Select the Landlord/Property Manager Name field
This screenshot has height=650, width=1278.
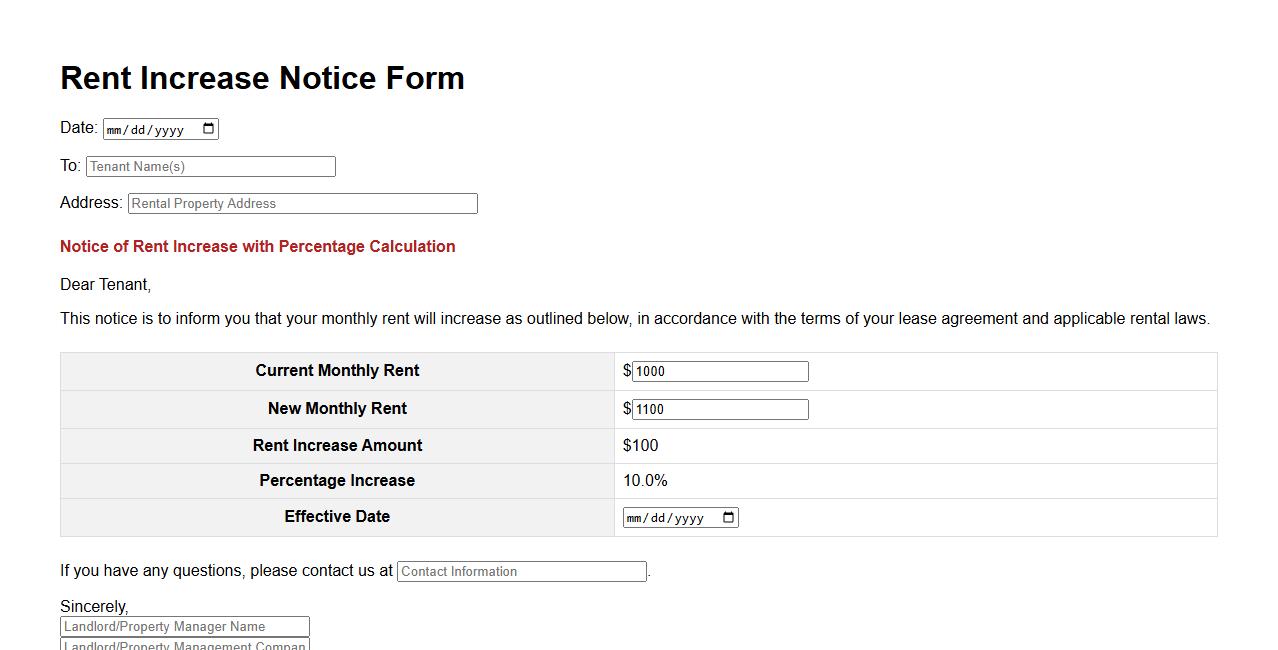(184, 625)
